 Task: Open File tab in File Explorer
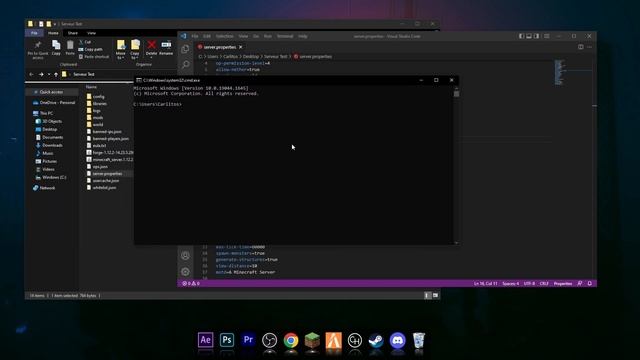click(34, 33)
